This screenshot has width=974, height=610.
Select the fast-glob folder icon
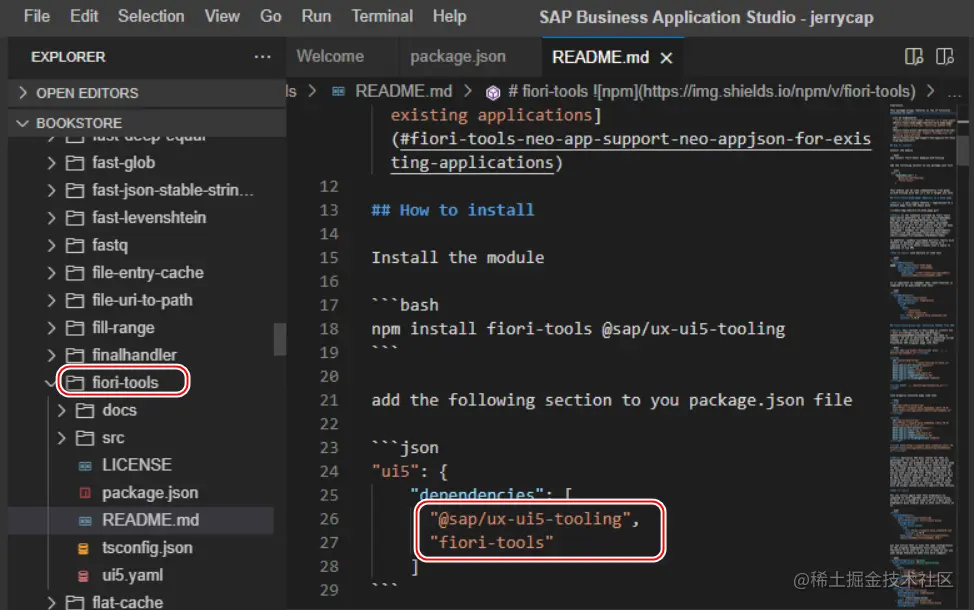[x=75, y=163]
